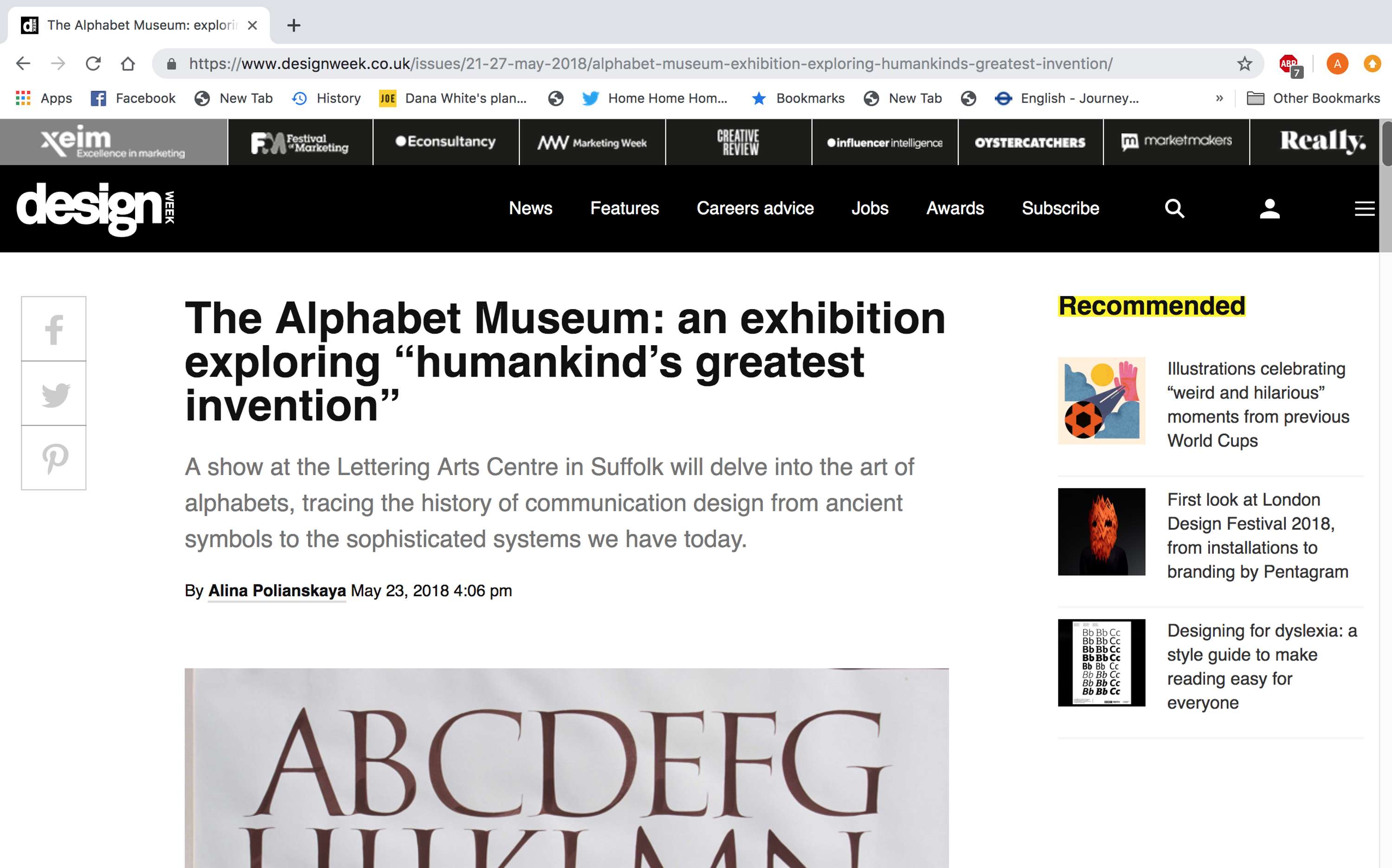Click the article headline text
Viewport: 1392px width, 868px height.
point(565,362)
